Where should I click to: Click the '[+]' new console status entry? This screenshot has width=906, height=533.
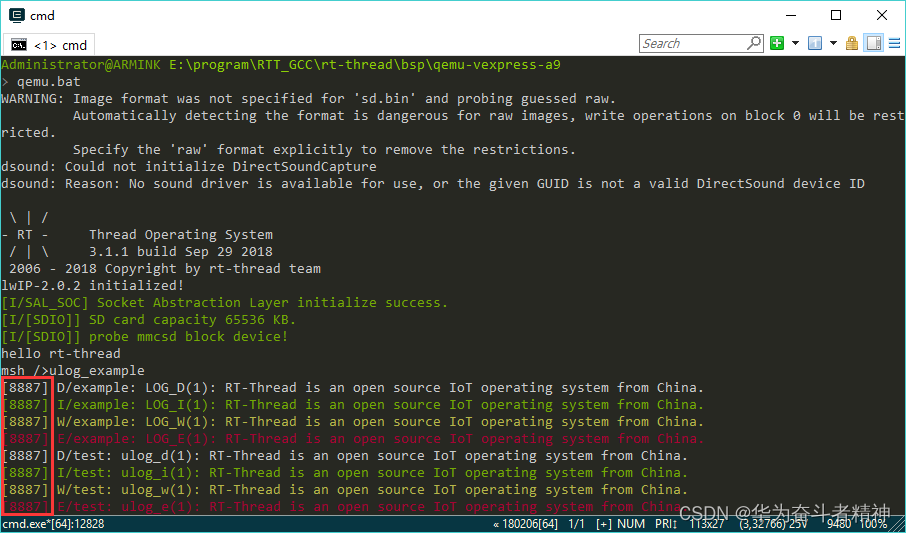[604, 524]
